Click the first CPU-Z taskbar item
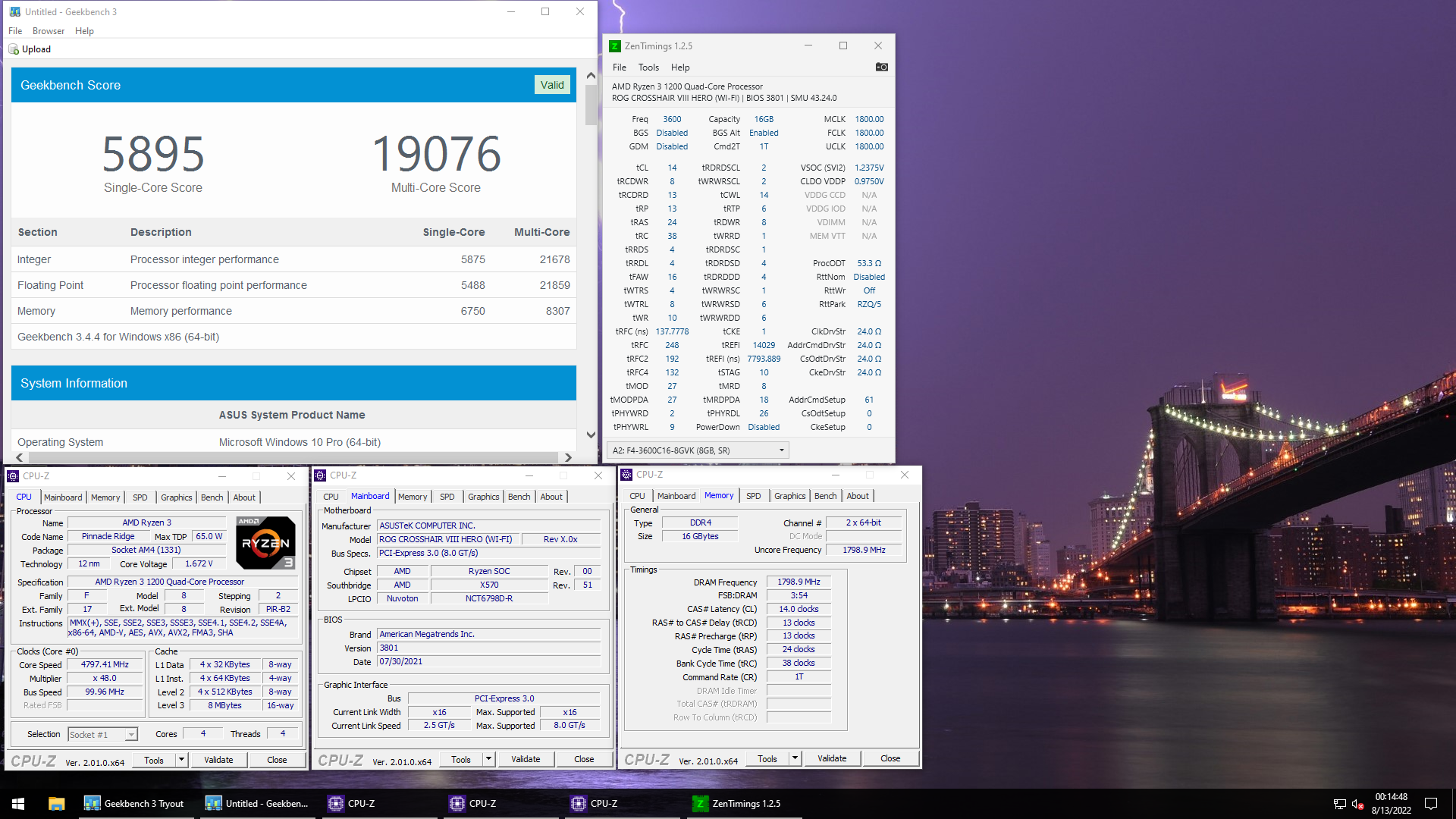The image size is (1456, 819). [379, 803]
